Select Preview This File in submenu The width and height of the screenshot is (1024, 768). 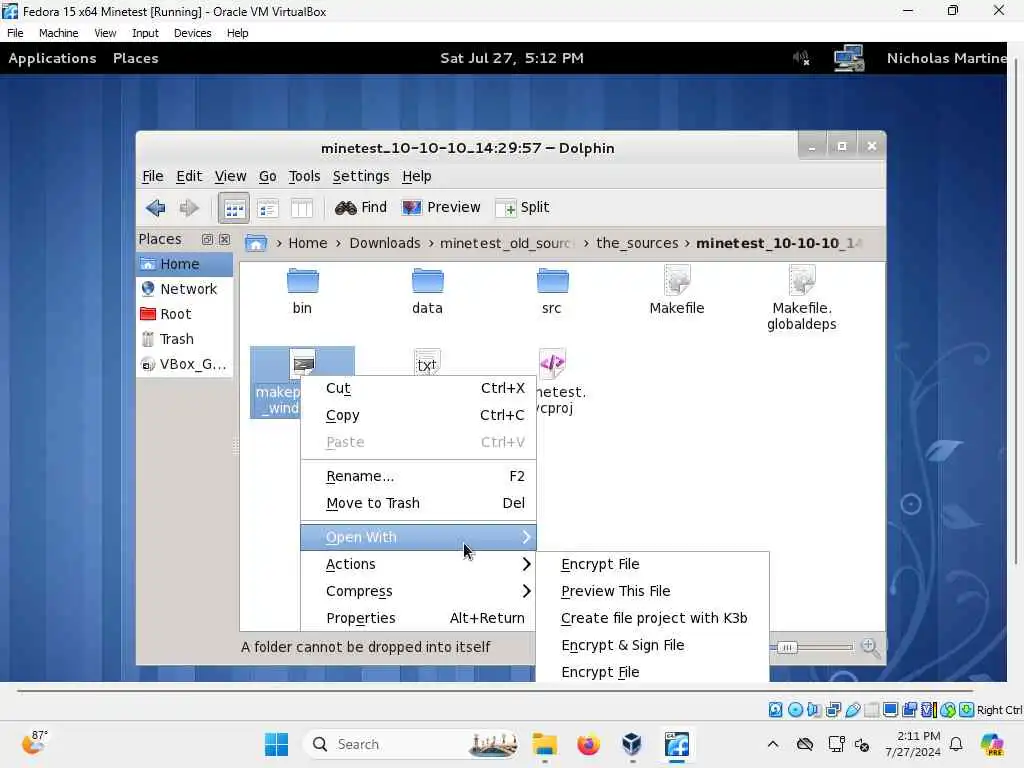[652, 591]
